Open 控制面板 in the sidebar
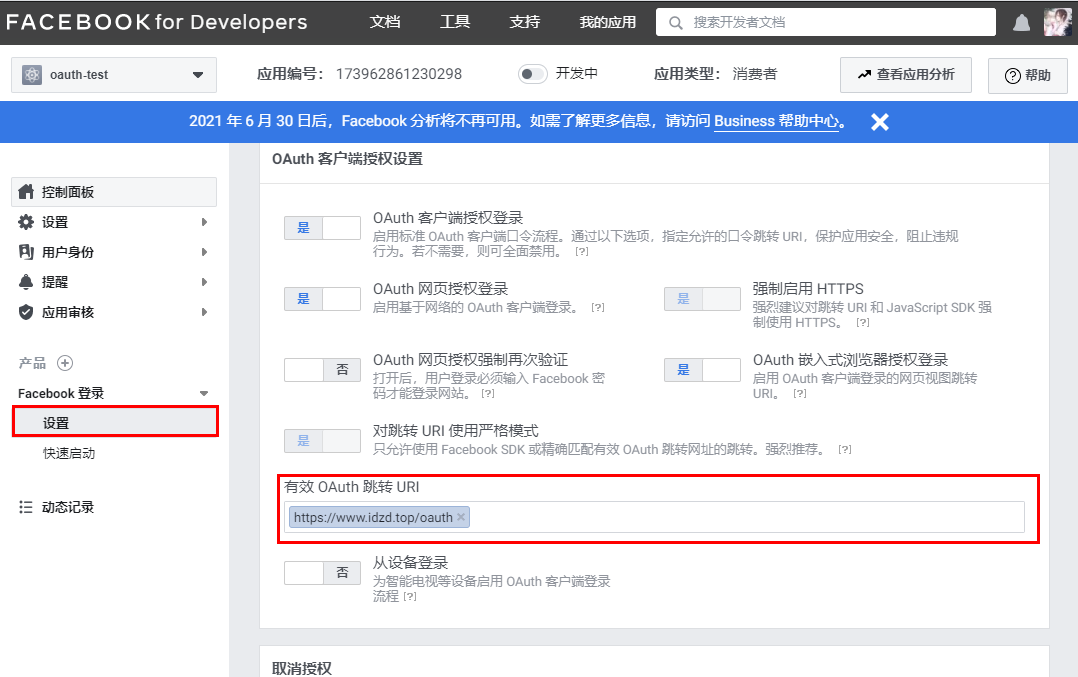 114,192
